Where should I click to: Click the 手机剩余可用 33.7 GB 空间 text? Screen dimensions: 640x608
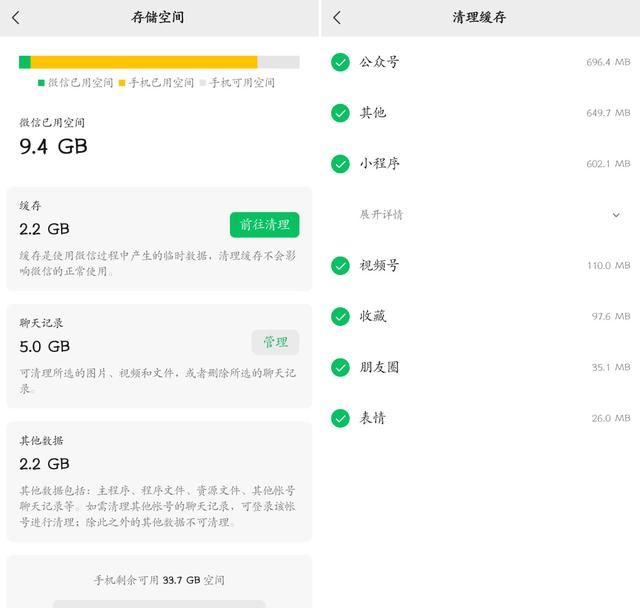coord(159,580)
